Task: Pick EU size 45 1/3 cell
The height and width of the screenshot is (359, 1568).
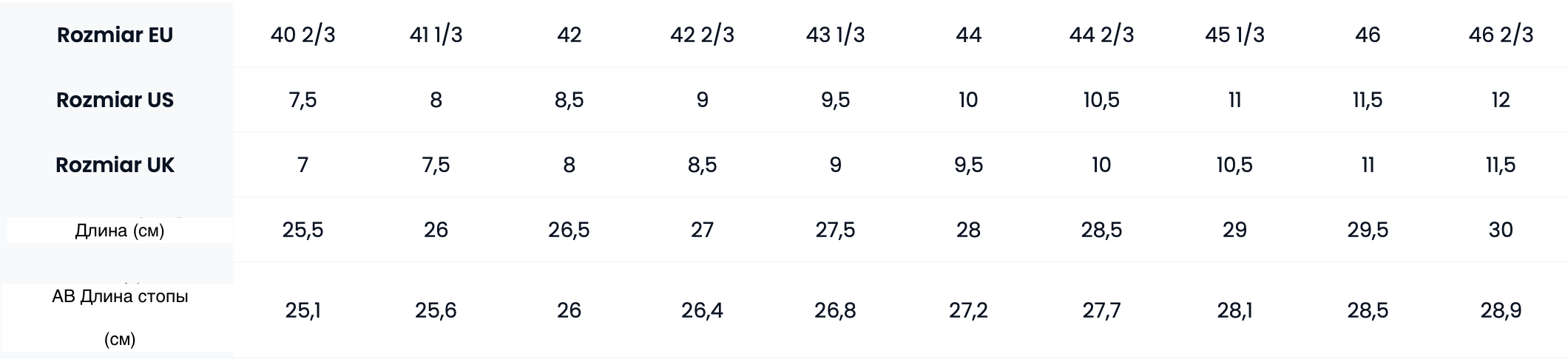Action: (x=1234, y=35)
